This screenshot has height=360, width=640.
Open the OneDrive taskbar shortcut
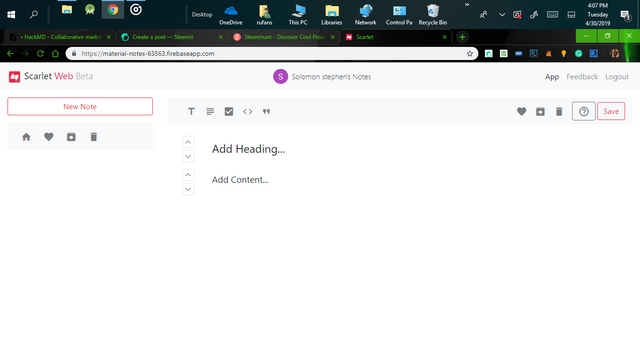(231, 15)
